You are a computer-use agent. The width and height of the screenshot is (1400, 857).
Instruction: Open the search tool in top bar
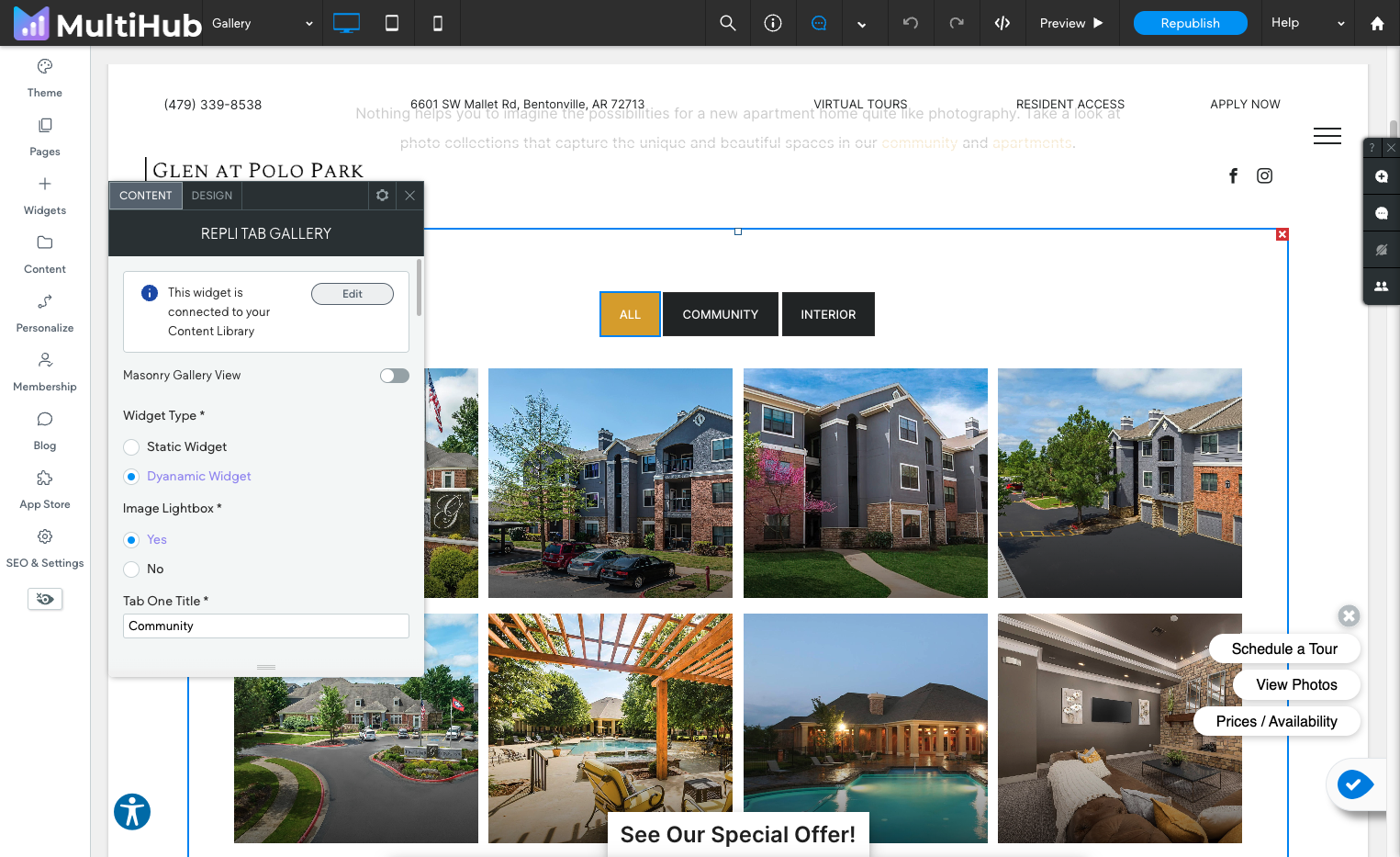(728, 23)
